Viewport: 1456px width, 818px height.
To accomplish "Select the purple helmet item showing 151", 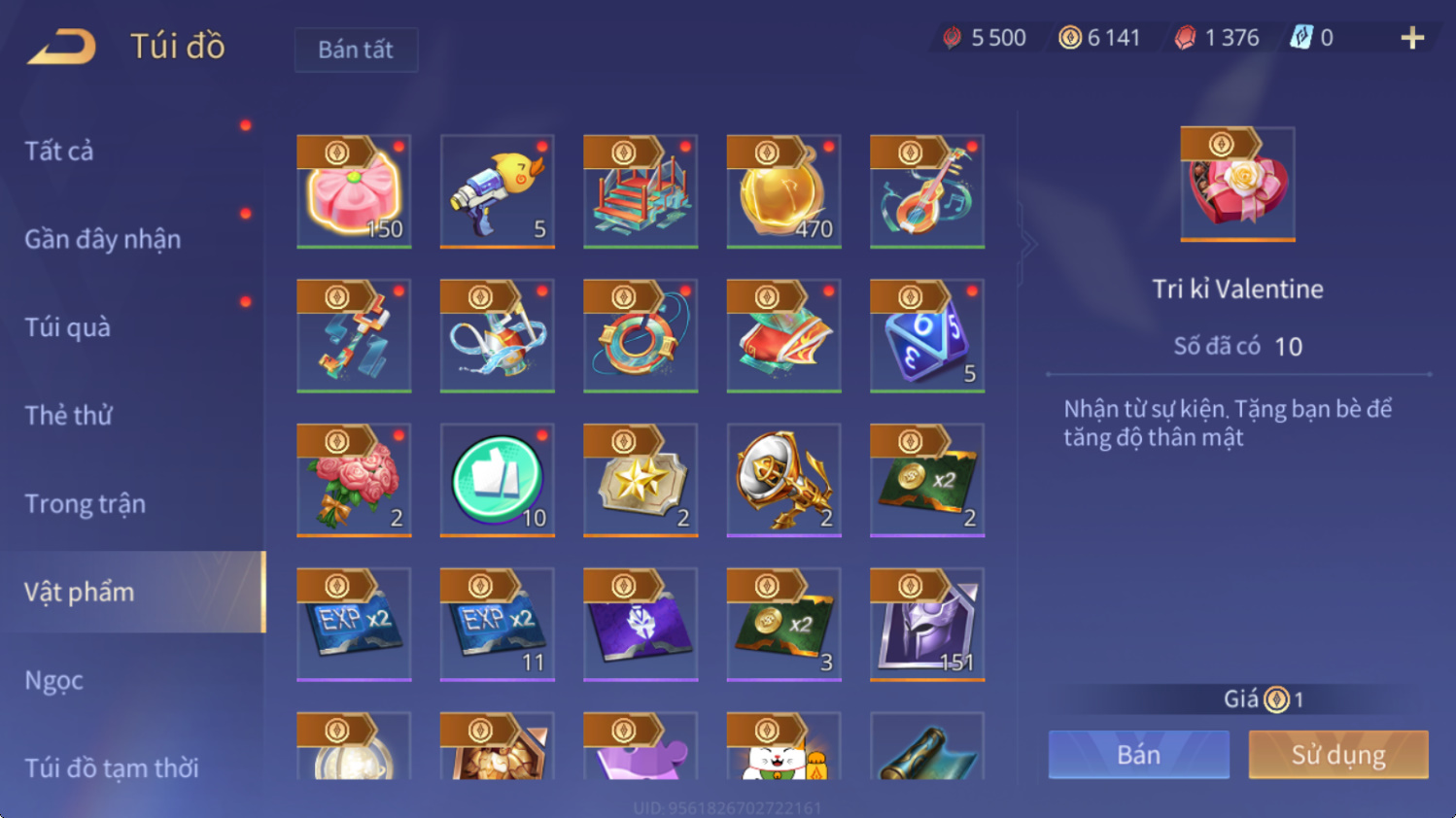I will coord(927,625).
